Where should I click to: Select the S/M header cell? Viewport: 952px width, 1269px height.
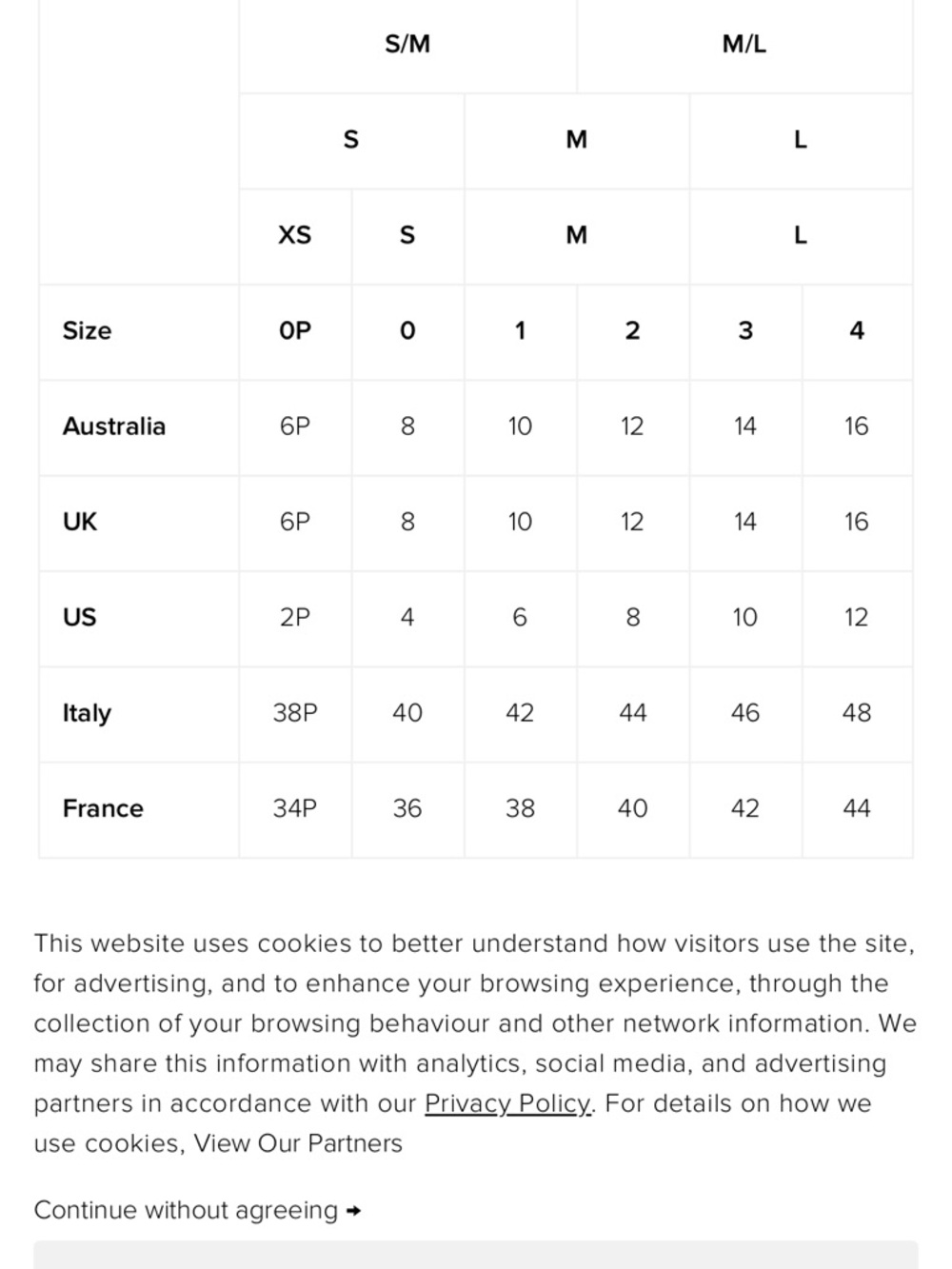pyautogui.click(x=407, y=45)
